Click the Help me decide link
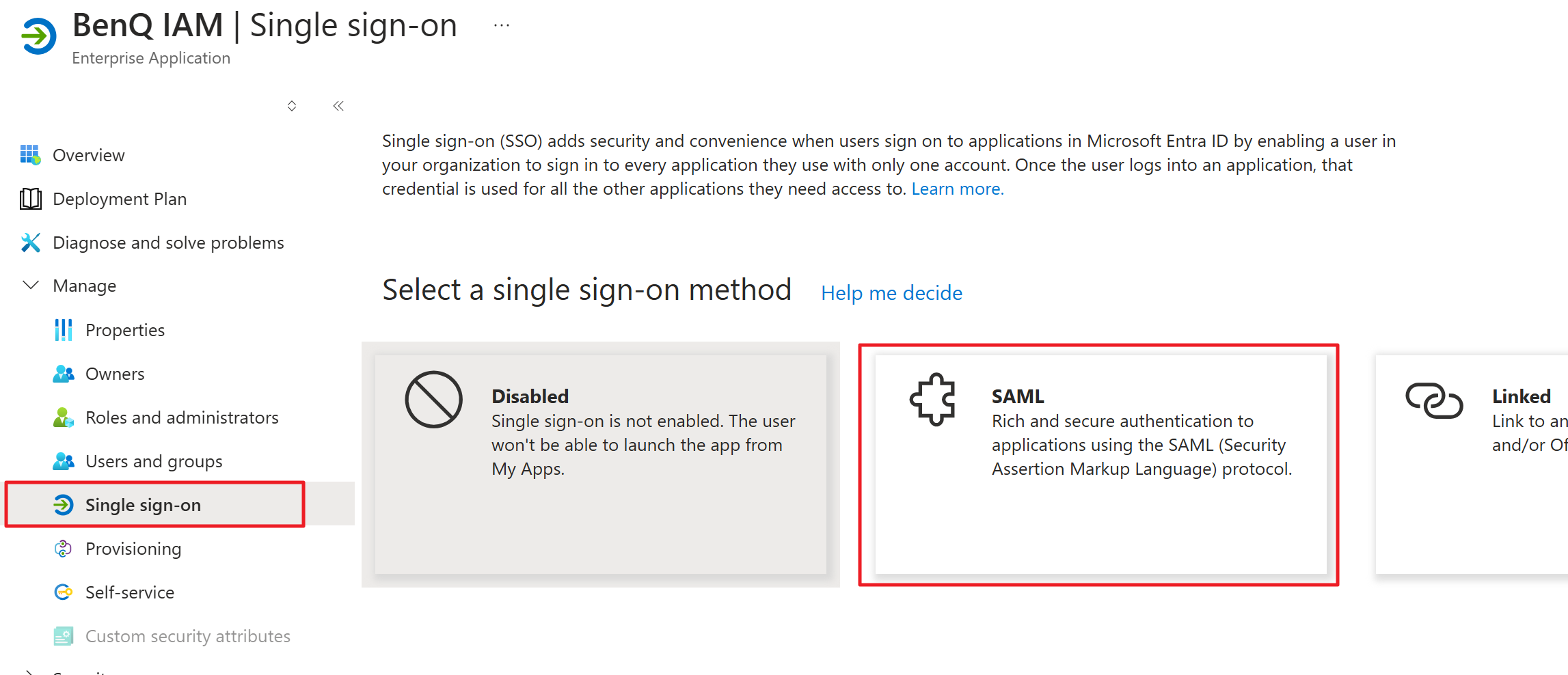The width and height of the screenshot is (1568, 675). [891, 293]
